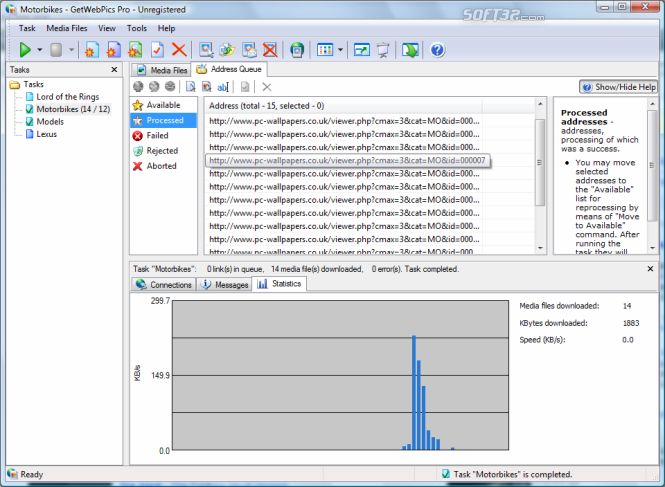Screen dimensions: 665x487
Task: Select the Address Queue tab
Action: (x=229, y=69)
